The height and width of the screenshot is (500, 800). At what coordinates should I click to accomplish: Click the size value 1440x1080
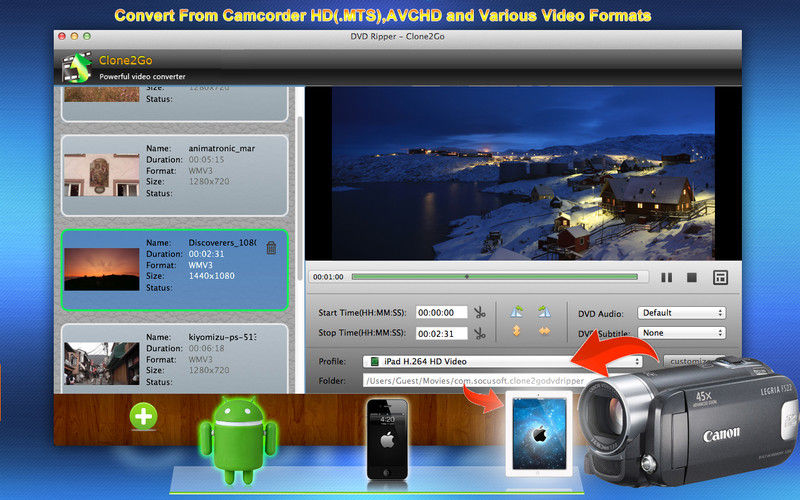click(211, 276)
